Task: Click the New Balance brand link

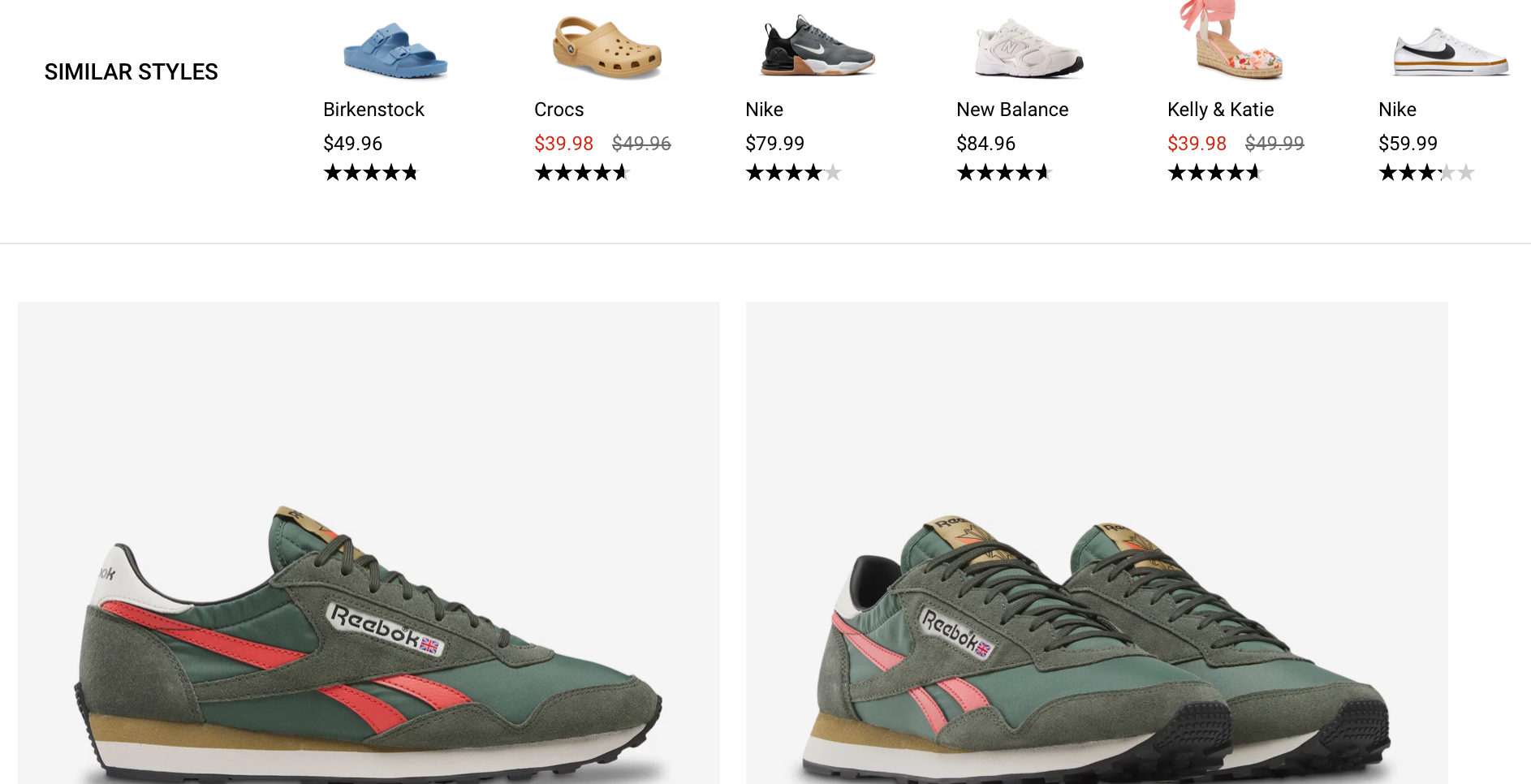Action: 1012,110
